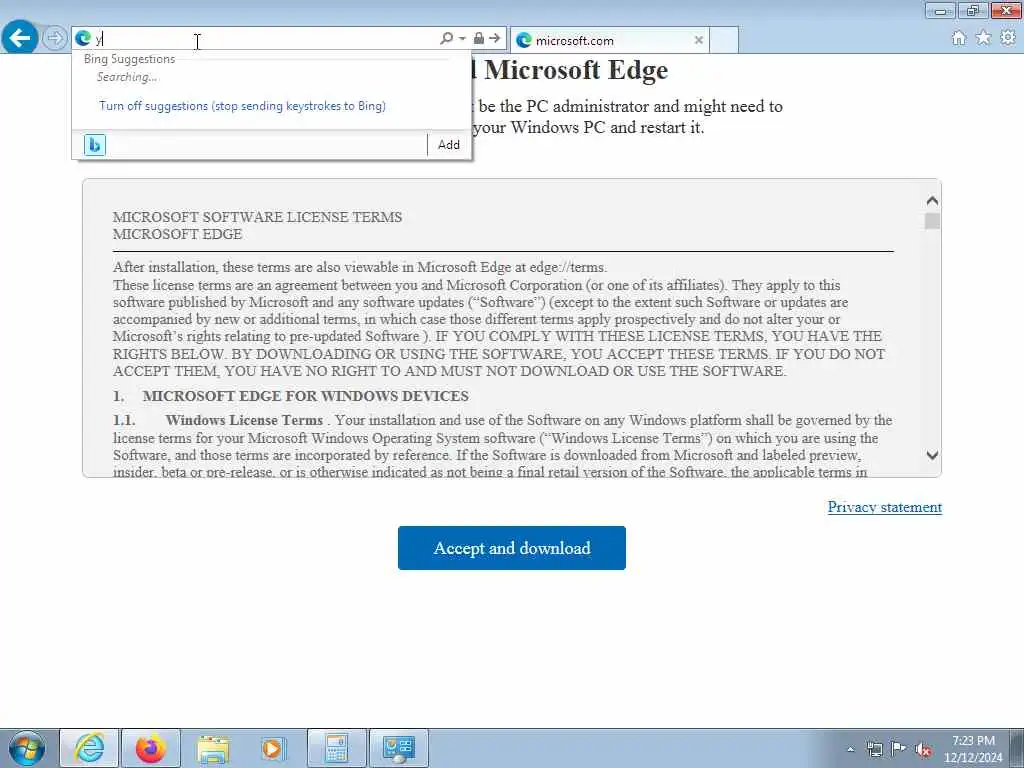Click the Edge site icon in address bar

(x=83, y=39)
